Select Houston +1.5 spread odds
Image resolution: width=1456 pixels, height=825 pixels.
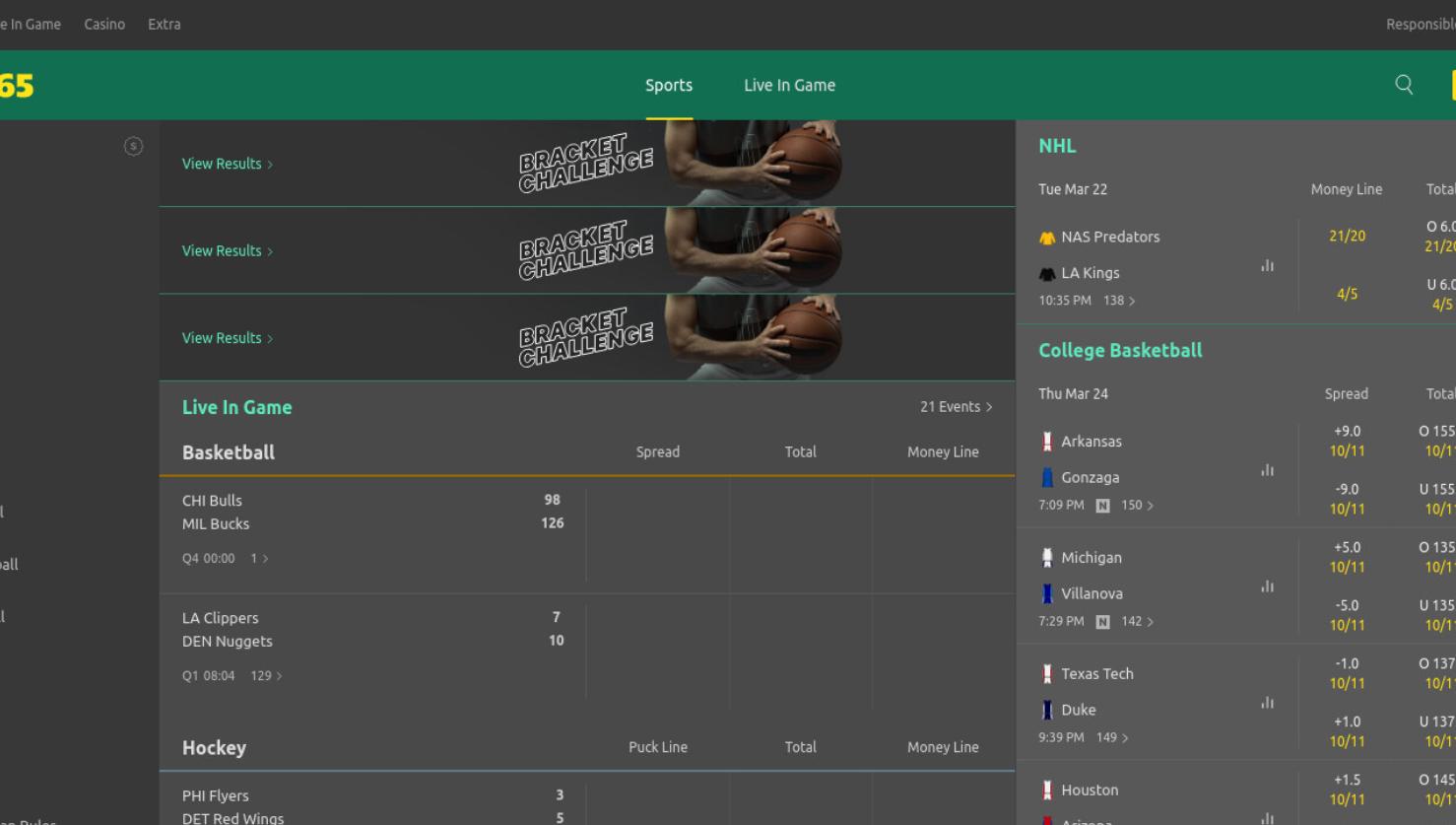[1347, 791]
